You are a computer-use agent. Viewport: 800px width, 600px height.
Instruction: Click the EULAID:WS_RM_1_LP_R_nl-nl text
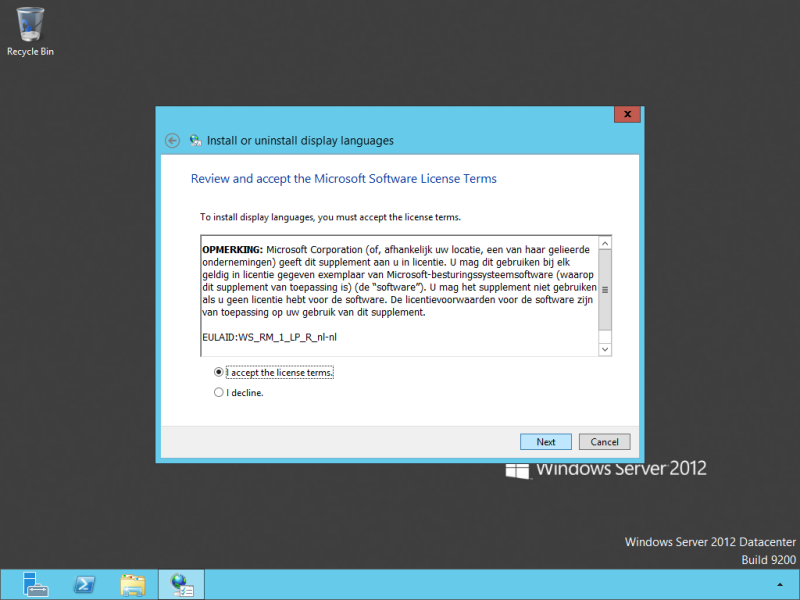[269, 337]
